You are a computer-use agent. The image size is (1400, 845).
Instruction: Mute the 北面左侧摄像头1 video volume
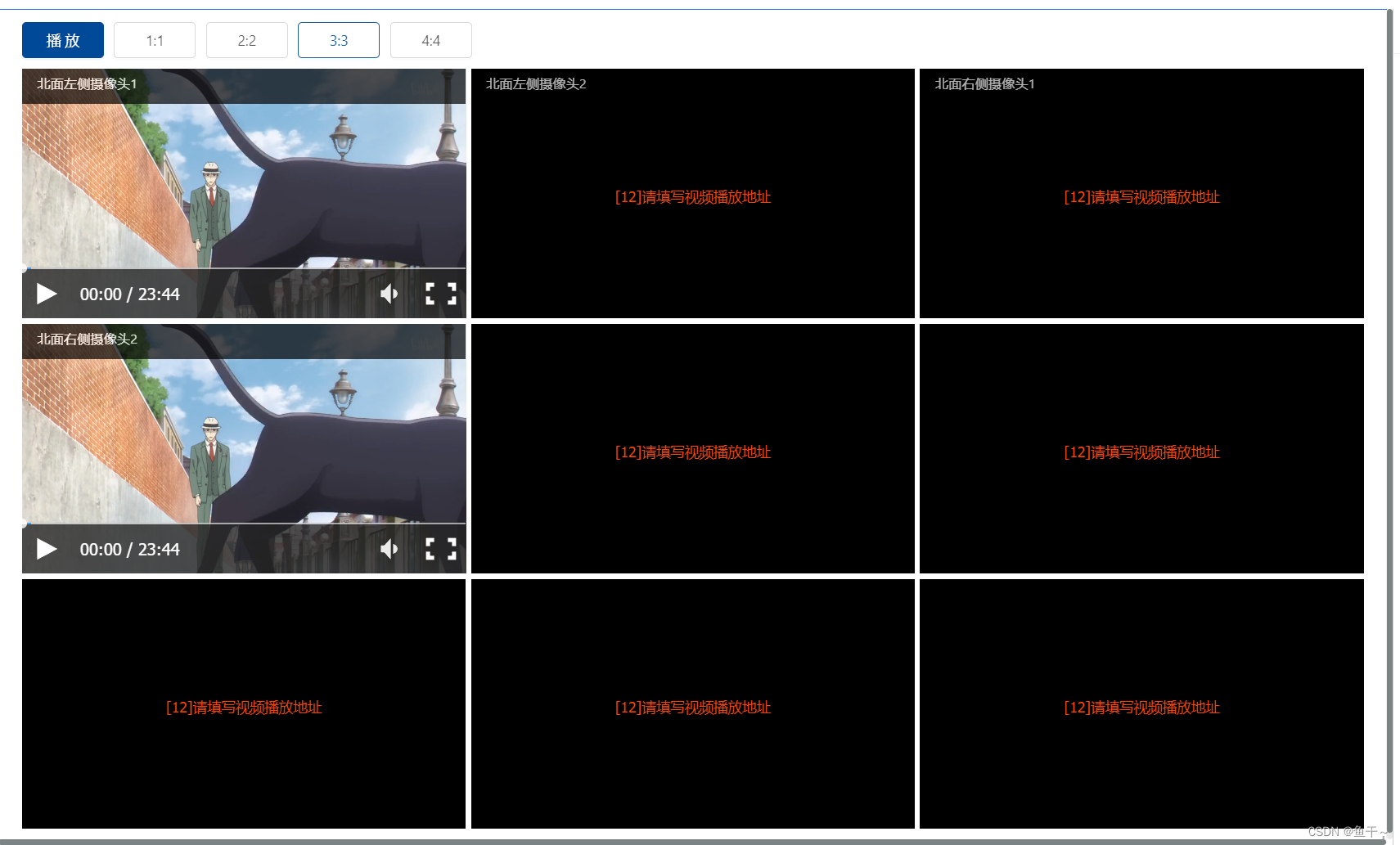[x=389, y=294]
